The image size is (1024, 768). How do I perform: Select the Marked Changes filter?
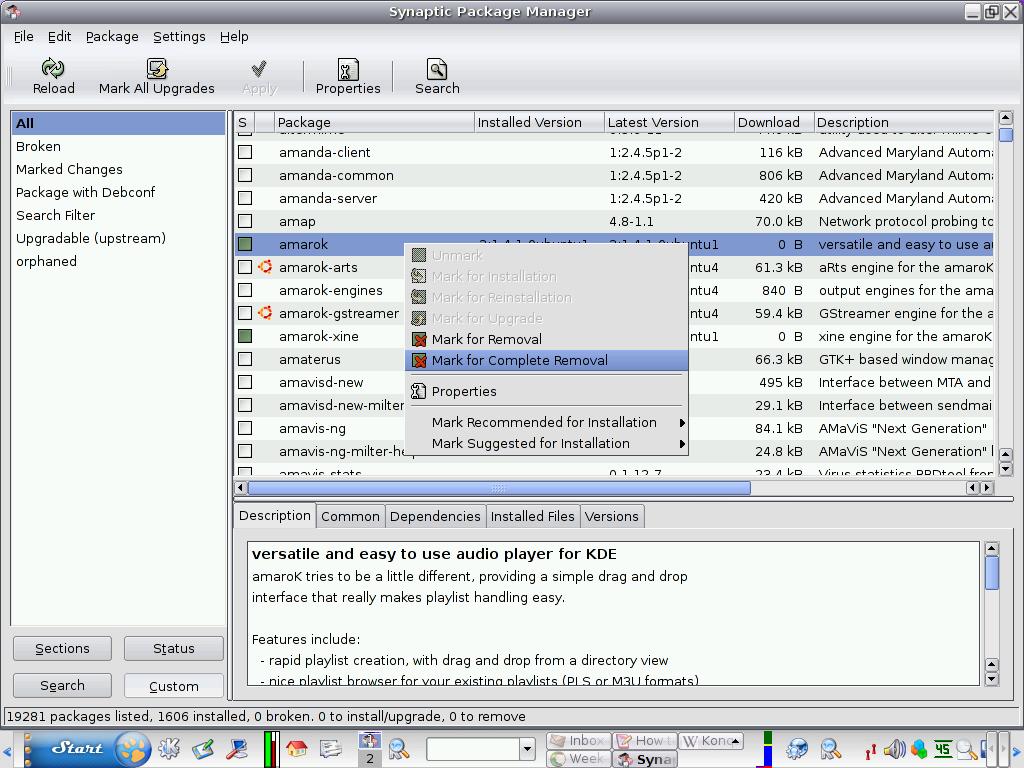pos(118,169)
